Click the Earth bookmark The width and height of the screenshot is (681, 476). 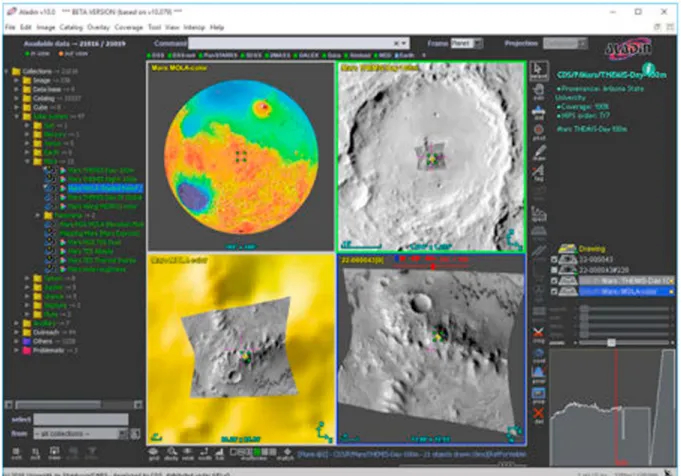404,55
